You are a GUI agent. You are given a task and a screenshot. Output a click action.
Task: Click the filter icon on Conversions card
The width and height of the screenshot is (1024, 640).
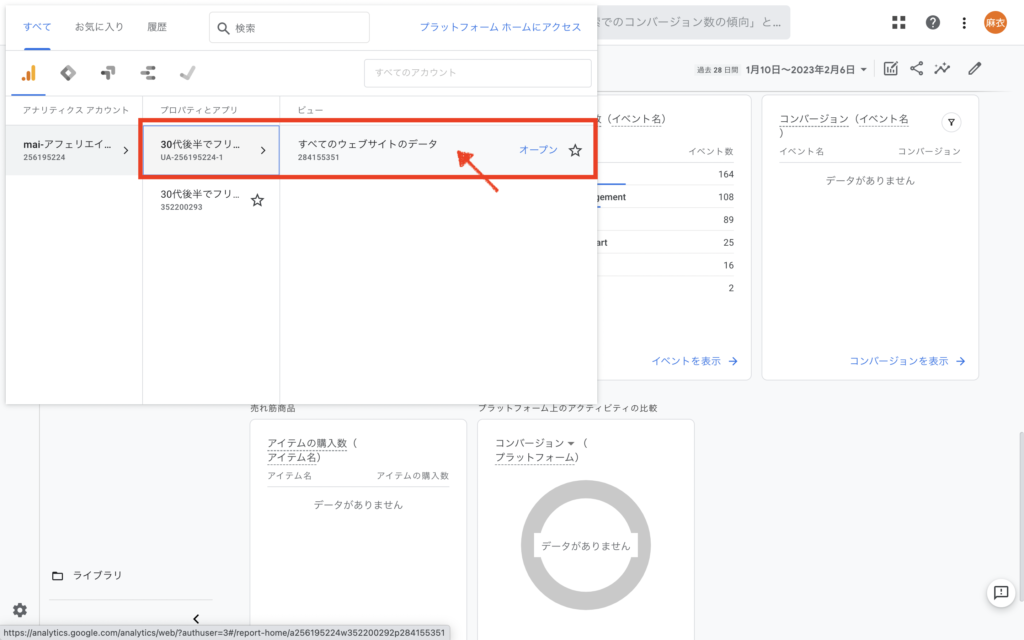(951, 122)
